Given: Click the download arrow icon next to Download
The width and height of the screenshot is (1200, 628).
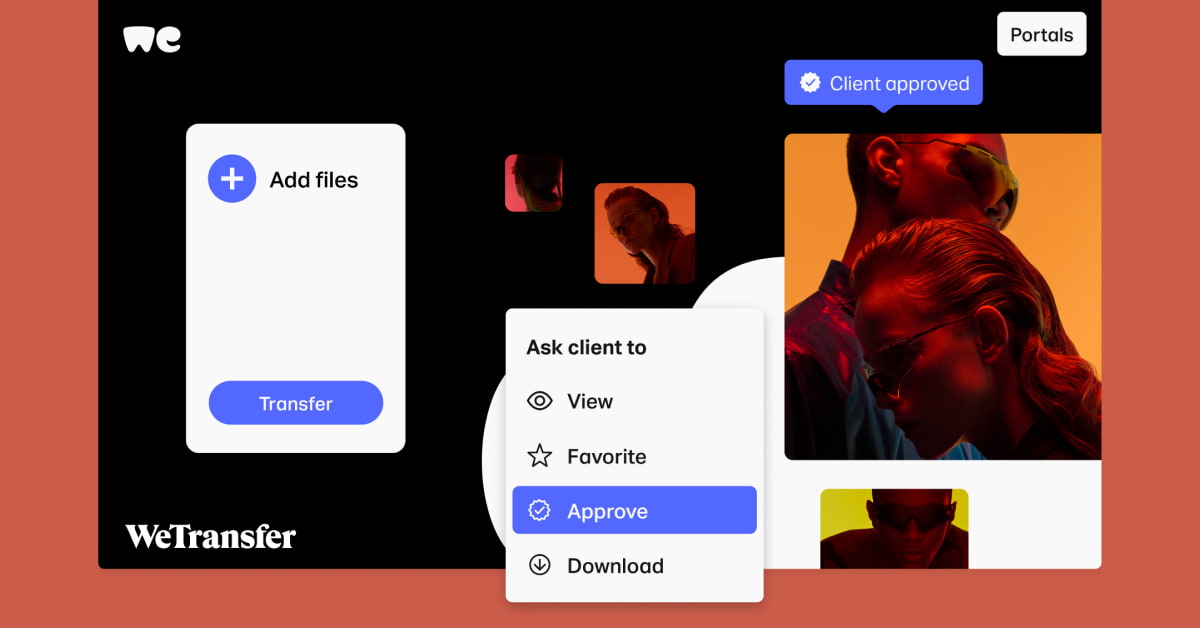Looking at the screenshot, I should pos(539,565).
